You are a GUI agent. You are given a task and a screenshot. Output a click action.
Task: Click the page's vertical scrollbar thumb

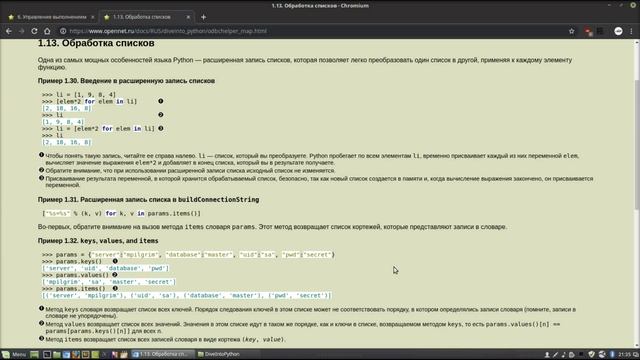click(637, 145)
